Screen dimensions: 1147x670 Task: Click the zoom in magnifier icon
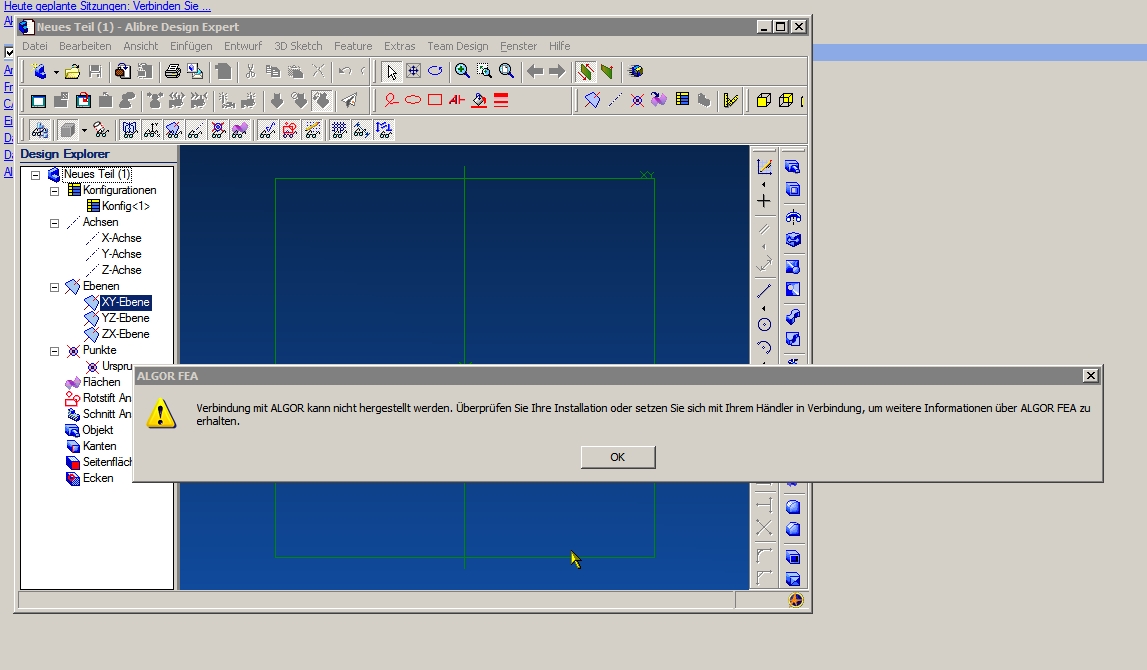pyautogui.click(x=462, y=72)
